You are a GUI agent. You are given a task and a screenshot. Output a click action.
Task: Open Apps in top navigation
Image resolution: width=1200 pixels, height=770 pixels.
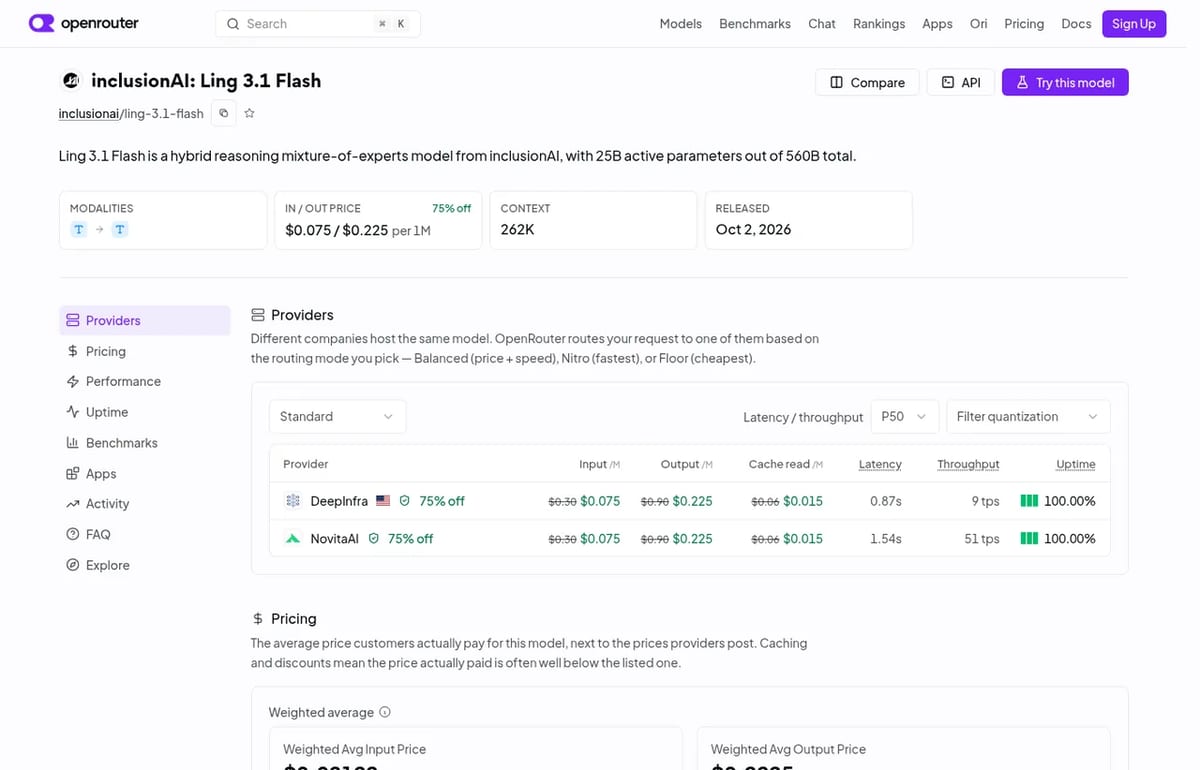click(937, 24)
